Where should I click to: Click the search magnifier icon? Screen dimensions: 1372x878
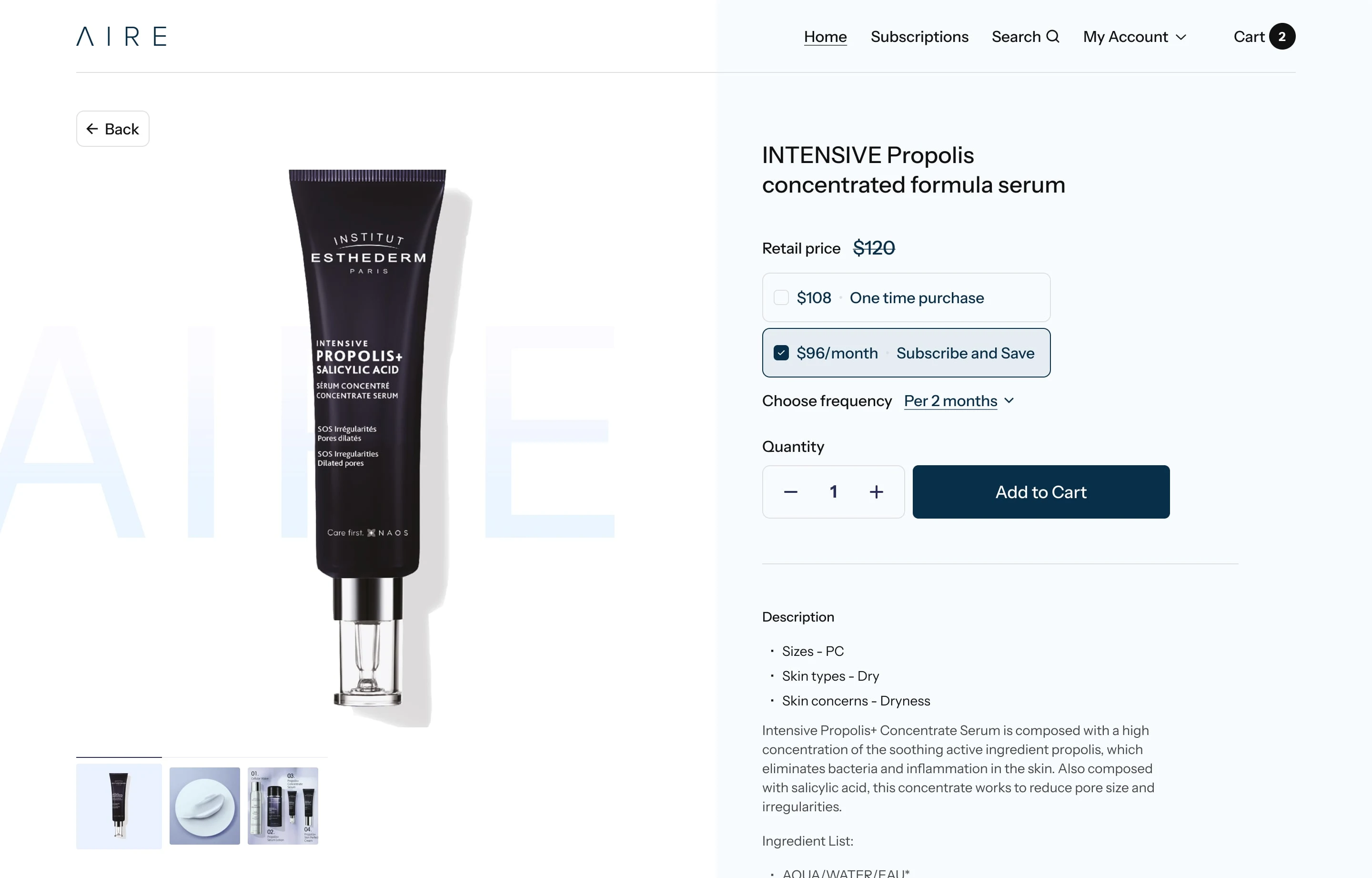pos(1053,36)
